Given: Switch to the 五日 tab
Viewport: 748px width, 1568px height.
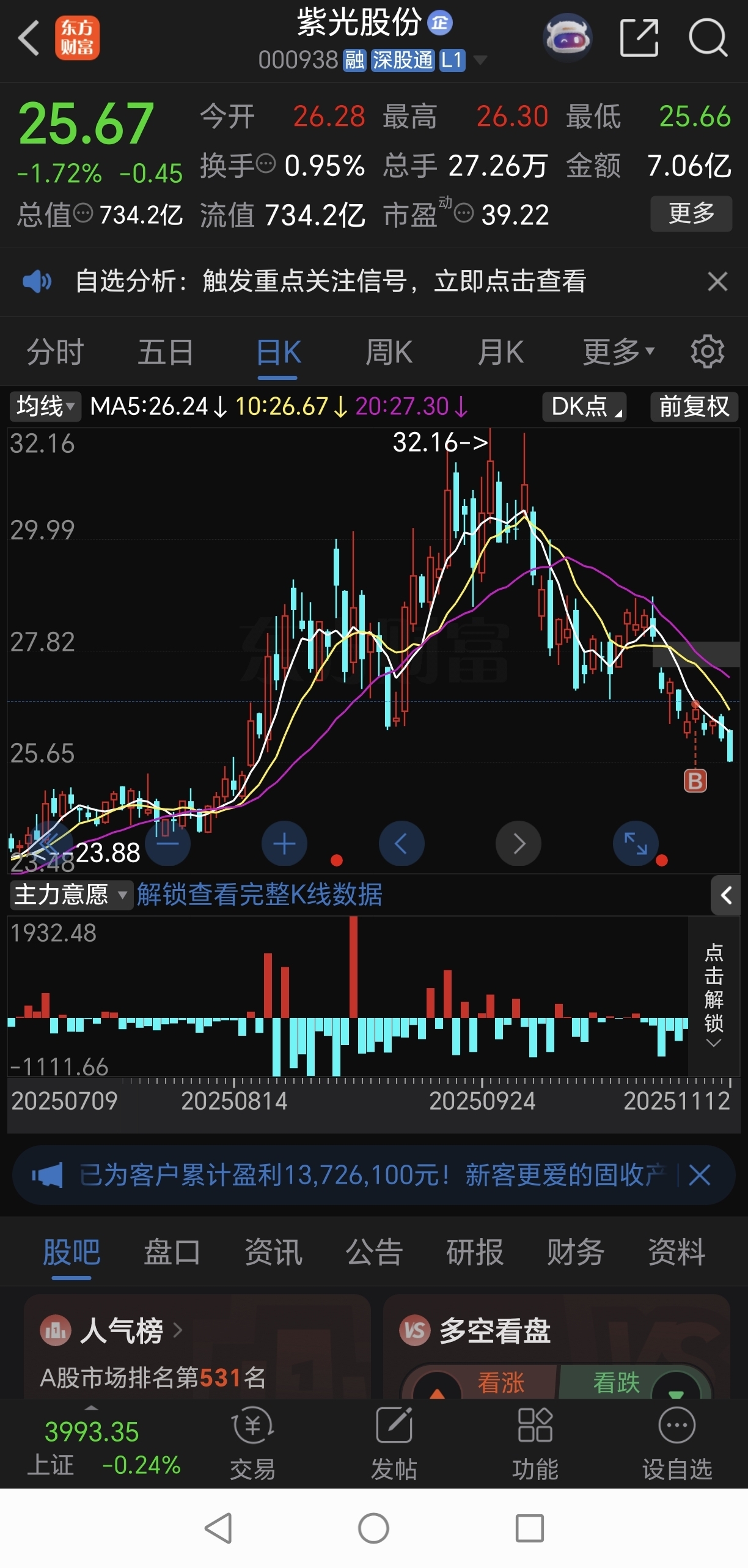Looking at the screenshot, I should 166,353.
